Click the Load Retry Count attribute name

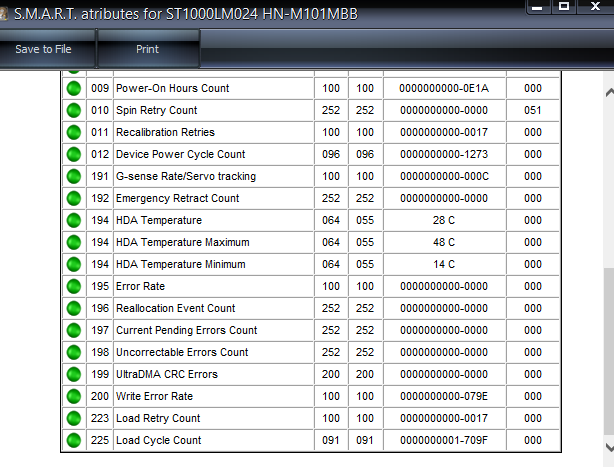pyautogui.click(x=158, y=419)
